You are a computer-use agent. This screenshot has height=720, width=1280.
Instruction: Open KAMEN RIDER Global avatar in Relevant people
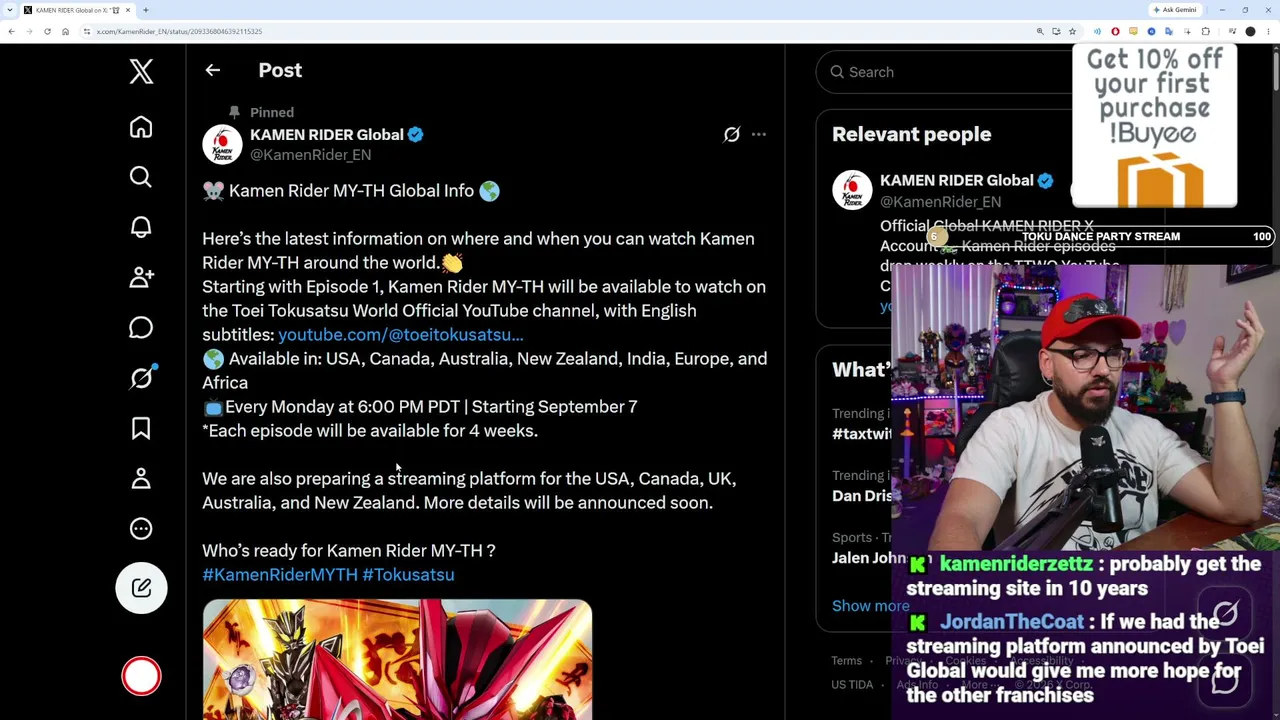click(852, 190)
